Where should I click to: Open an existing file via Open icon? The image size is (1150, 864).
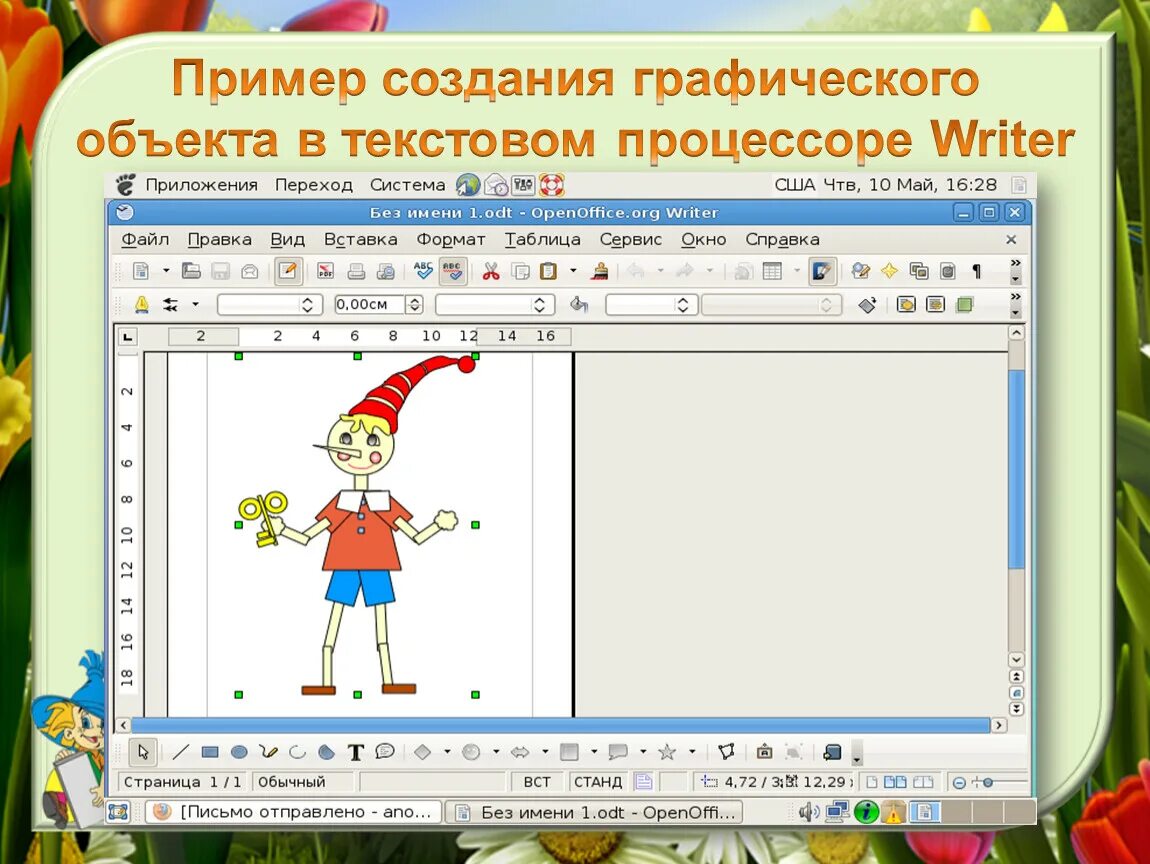point(191,271)
